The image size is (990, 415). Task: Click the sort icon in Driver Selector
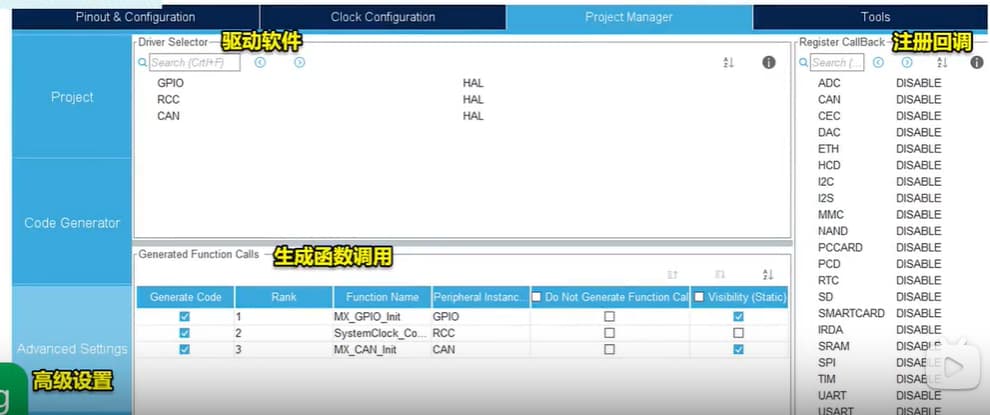pyautogui.click(x=728, y=63)
